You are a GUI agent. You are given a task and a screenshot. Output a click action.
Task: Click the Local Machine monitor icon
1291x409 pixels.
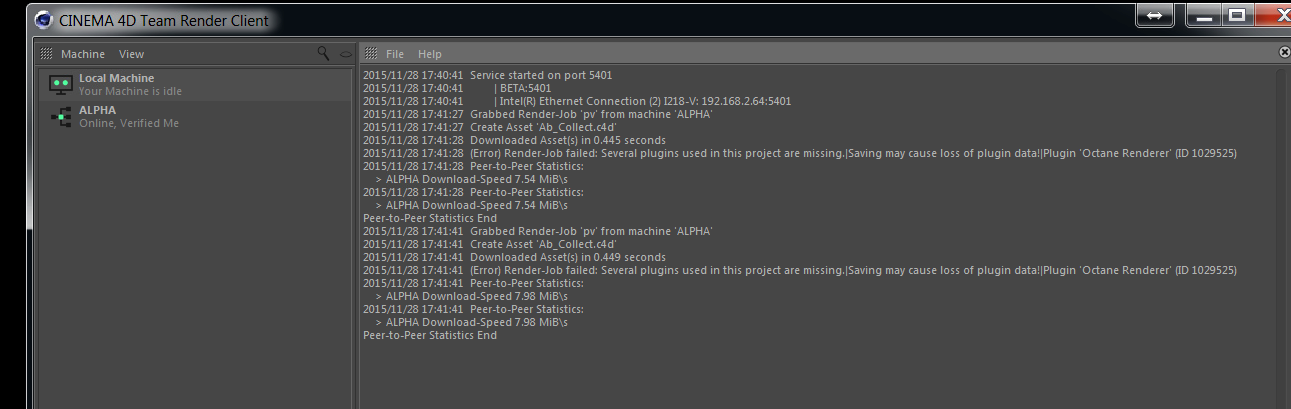click(x=61, y=85)
